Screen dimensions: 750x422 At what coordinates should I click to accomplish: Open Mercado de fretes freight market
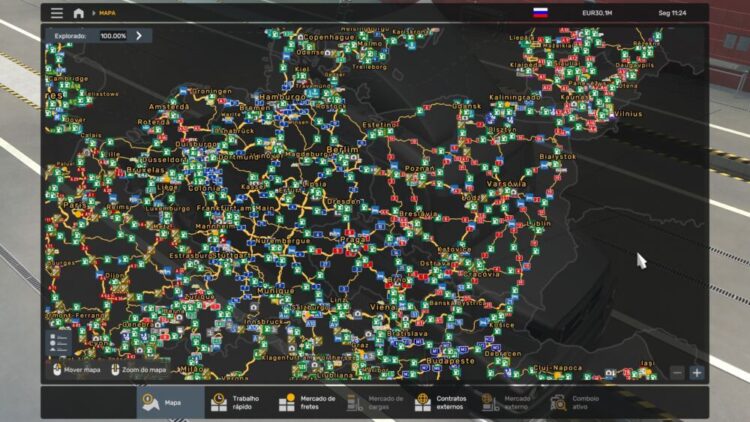point(308,402)
